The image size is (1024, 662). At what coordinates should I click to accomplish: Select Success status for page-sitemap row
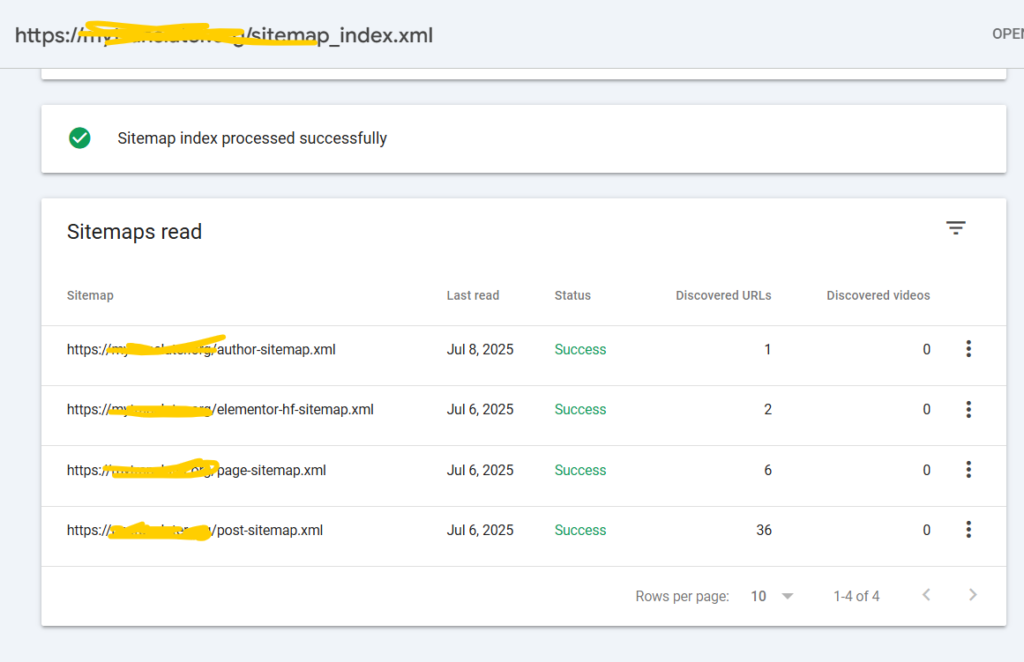[581, 470]
